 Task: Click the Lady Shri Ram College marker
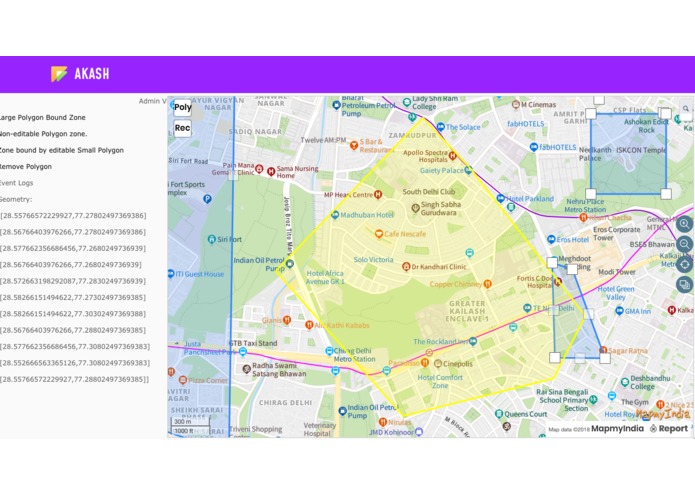pos(407,102)
